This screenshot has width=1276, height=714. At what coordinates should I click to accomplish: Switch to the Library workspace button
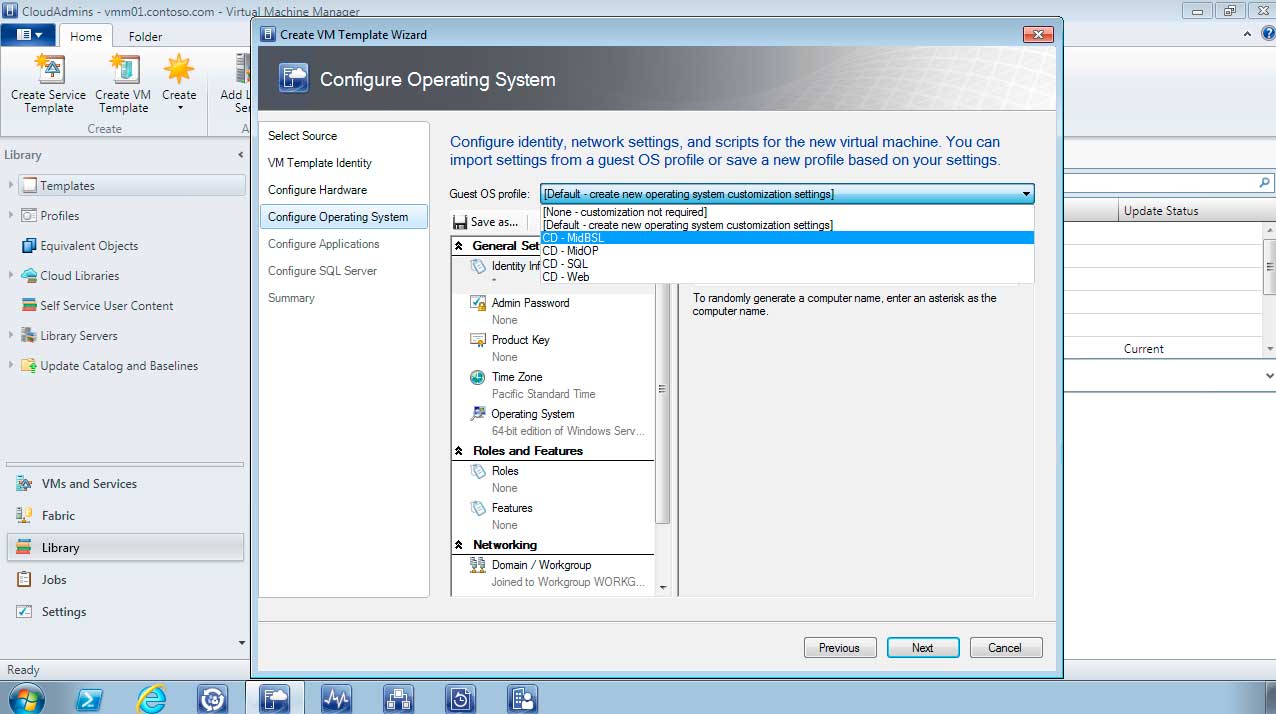point(125,548)
